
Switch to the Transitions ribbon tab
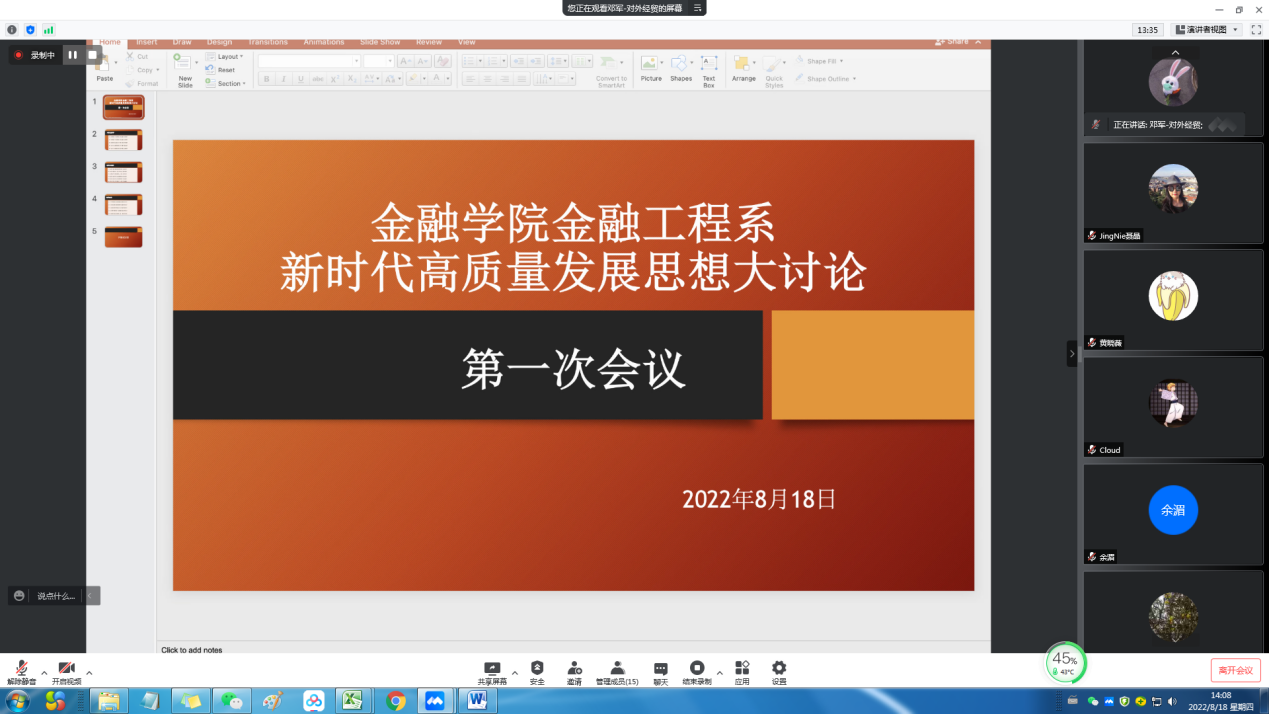(266, 42)
